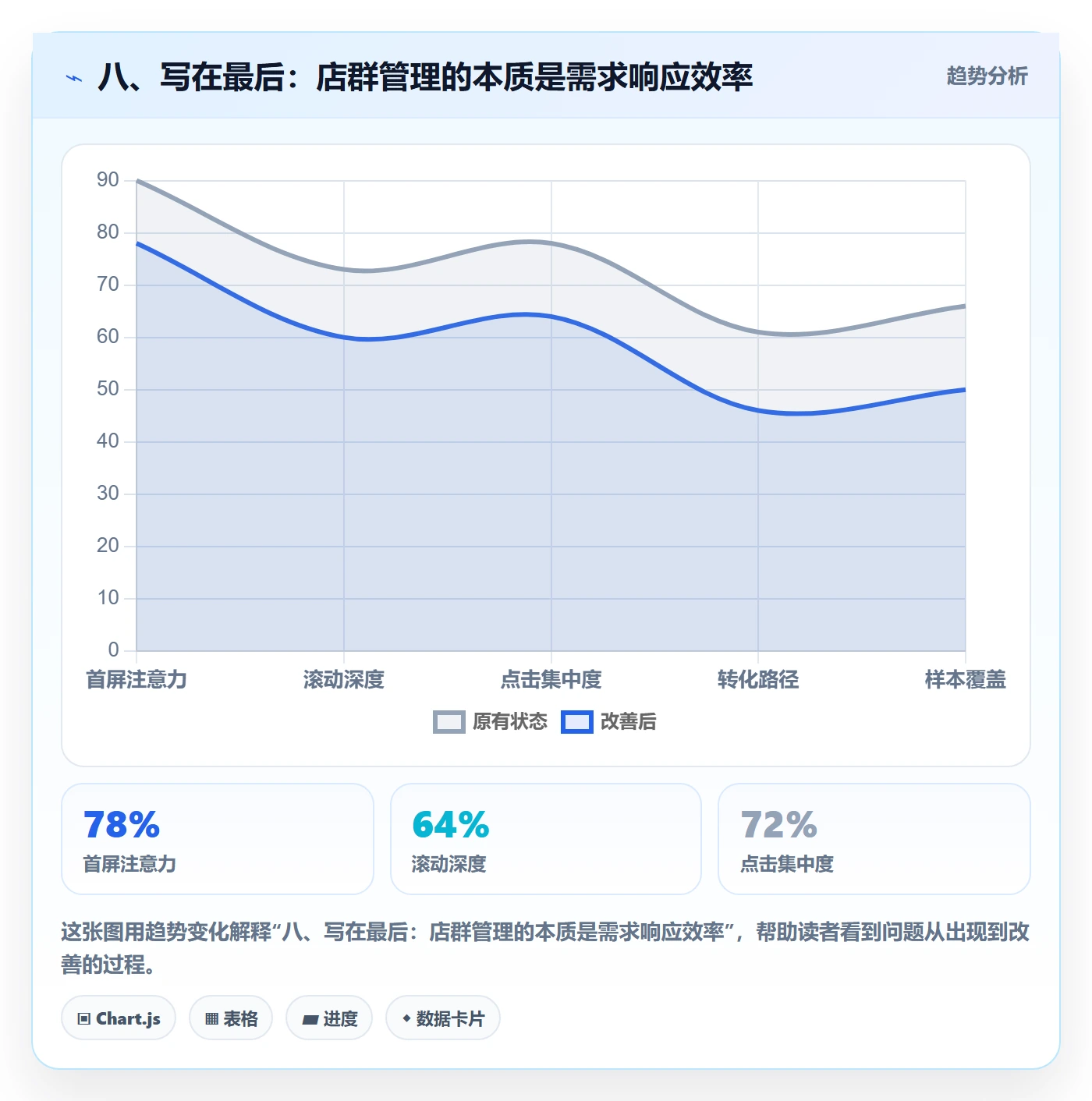Click the 78% value text
Image resolution: width=1092 pixels, height=1101 pixels.
[122, 825]
